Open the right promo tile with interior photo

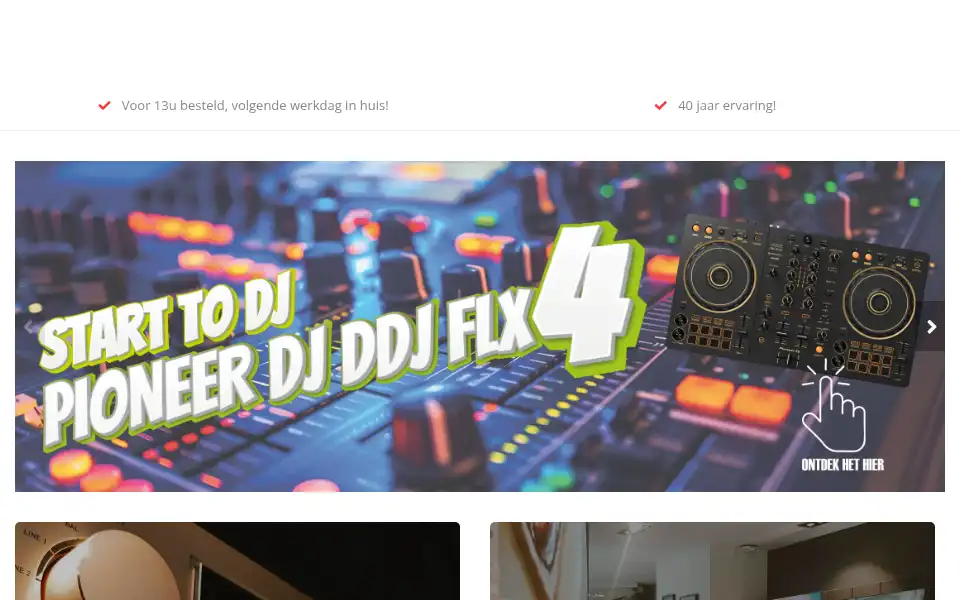[x=712, y=561]
